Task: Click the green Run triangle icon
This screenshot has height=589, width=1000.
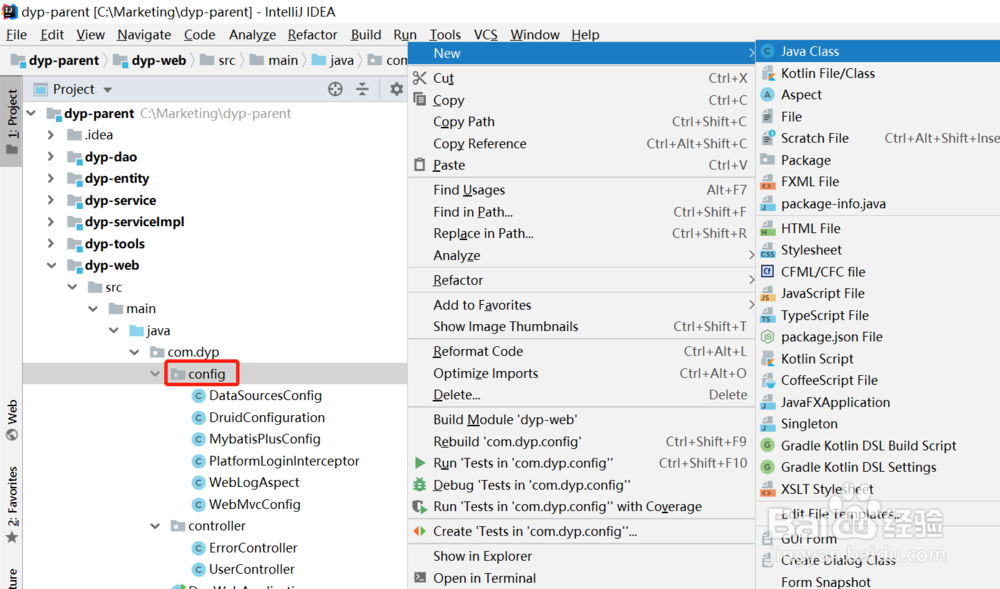Action: click(x=420, y=463)
